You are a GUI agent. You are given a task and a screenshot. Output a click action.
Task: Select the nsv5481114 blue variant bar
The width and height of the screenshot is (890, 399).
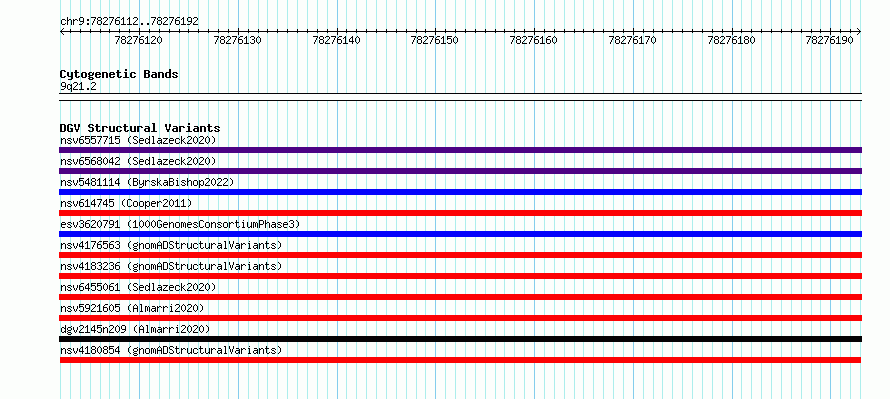[x=460, y=192]
